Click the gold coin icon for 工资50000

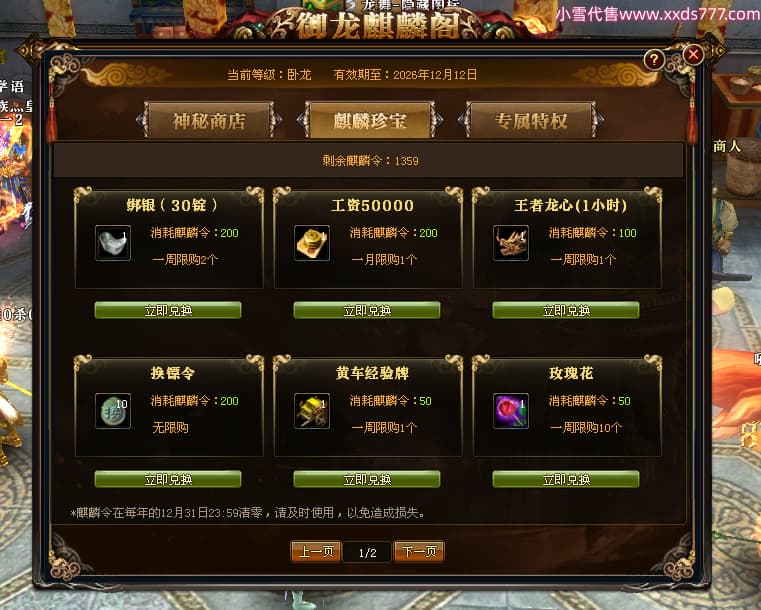point(312,243)
